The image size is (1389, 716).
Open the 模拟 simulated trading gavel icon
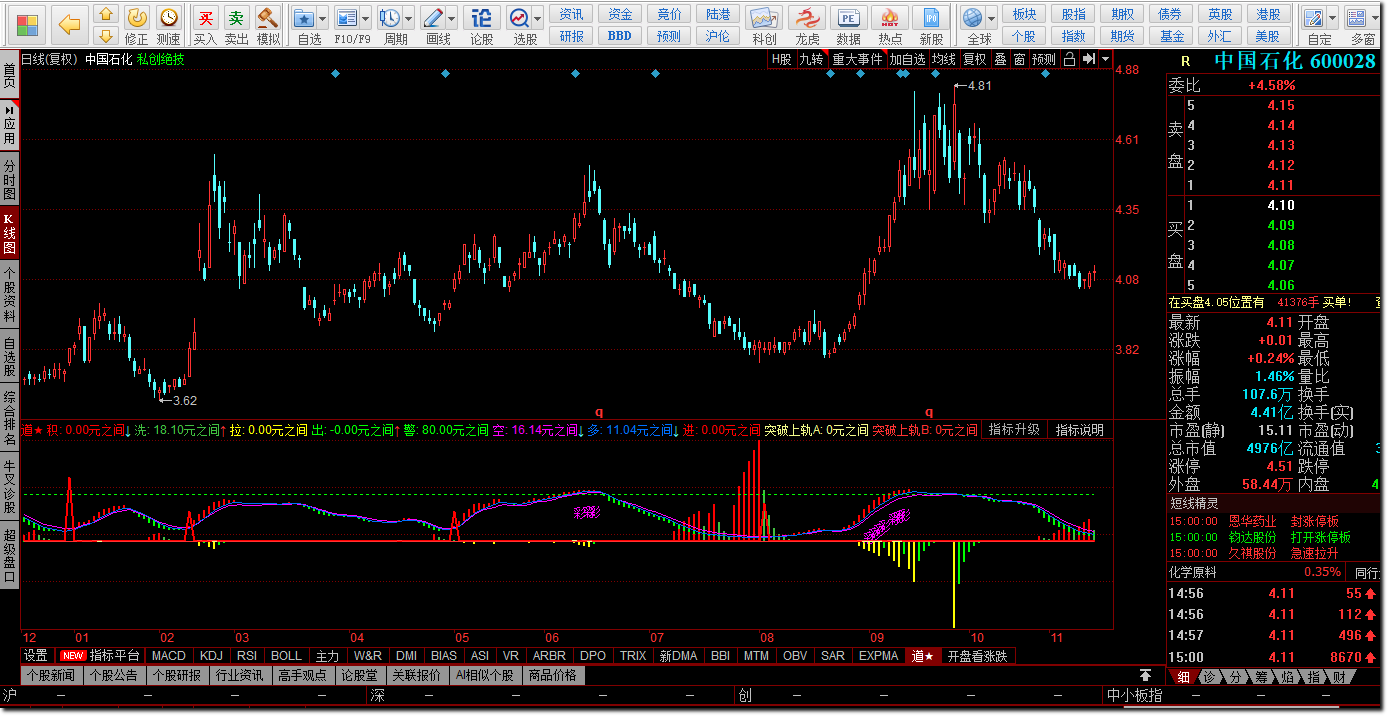[x=268, y=17]
